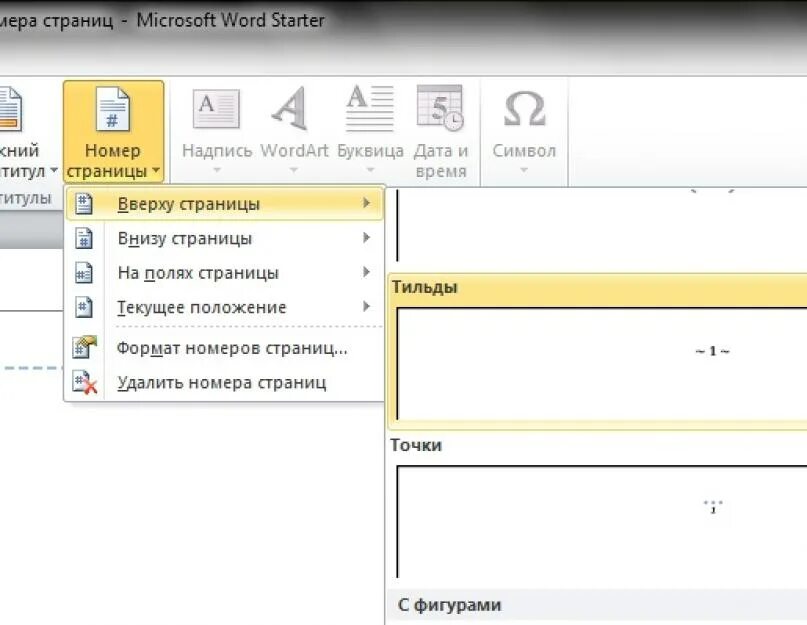The image size is (807, 625).
Task: Click the Номер страницы ribbon icon
Action: [112, 109]
